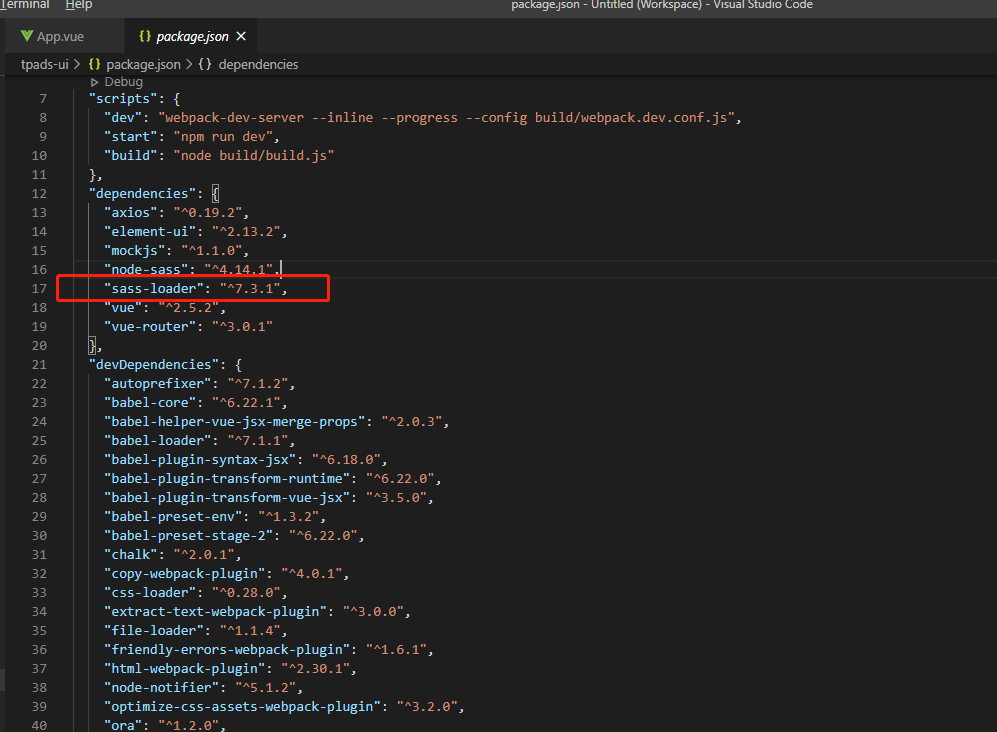Click the "vue-router" dependency key

(x=149, y=327)
